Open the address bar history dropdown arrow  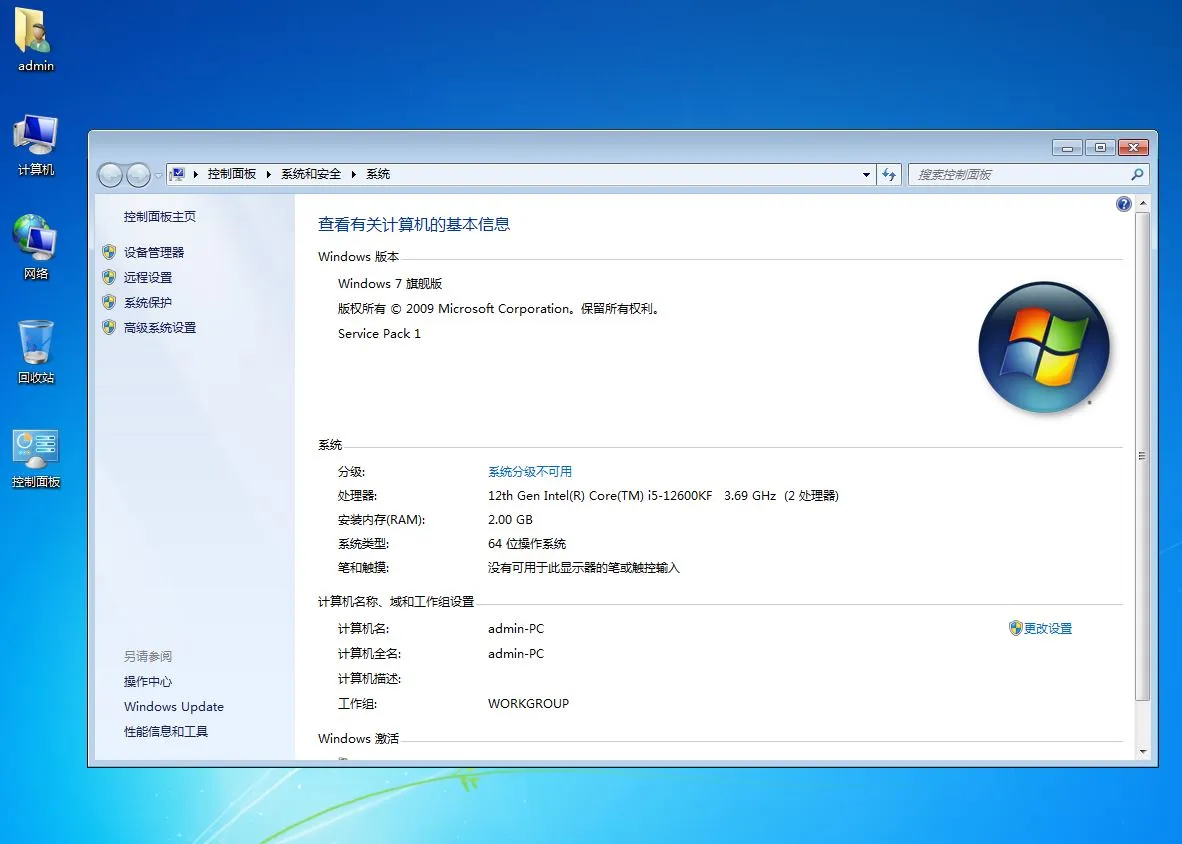coord(866,175)
